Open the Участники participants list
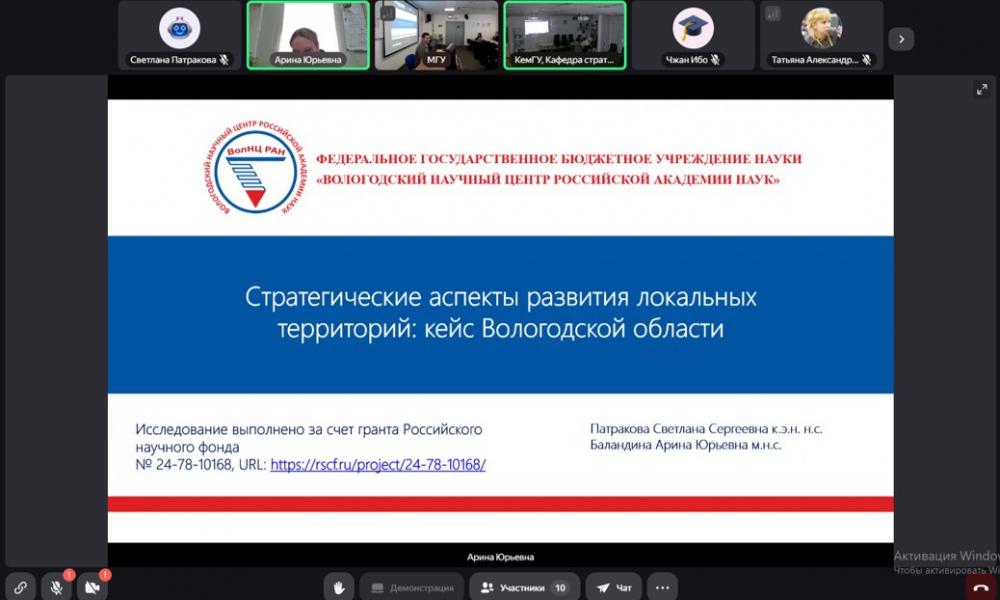The width and height of the screenshot is (1000, 600). pyautogui.click(x=525, y=588)
